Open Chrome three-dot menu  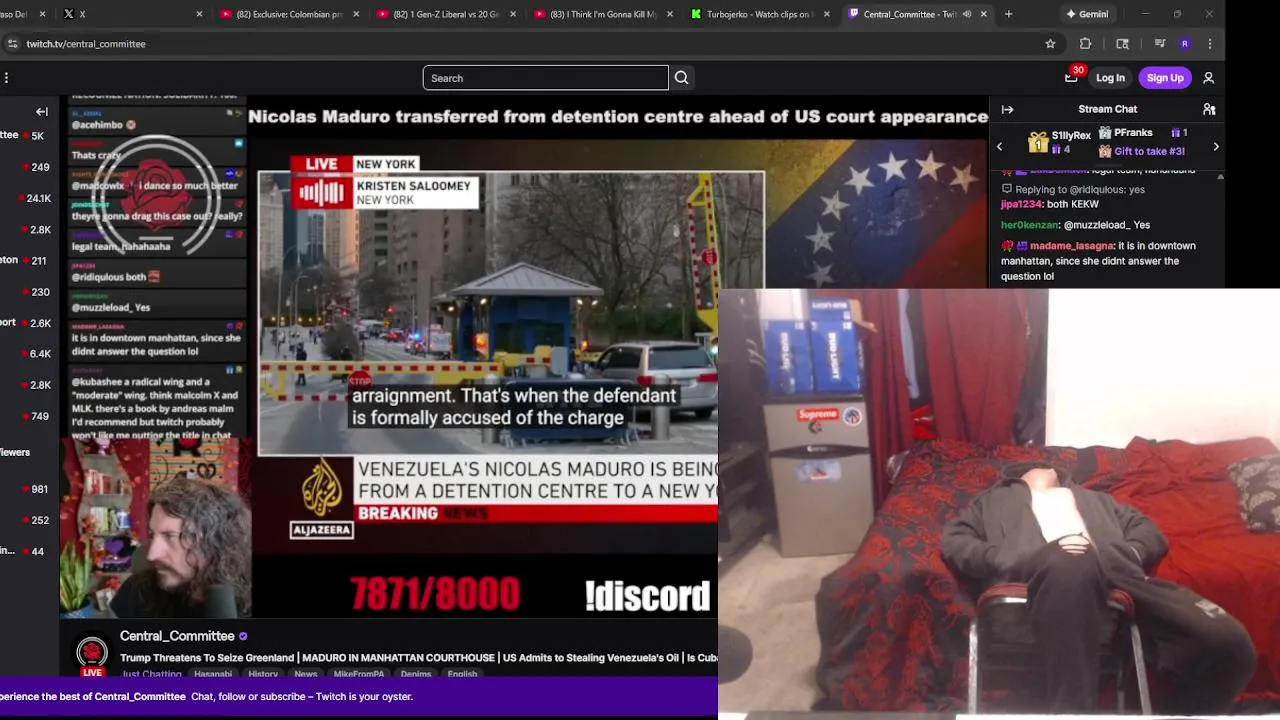(1210, 44)
